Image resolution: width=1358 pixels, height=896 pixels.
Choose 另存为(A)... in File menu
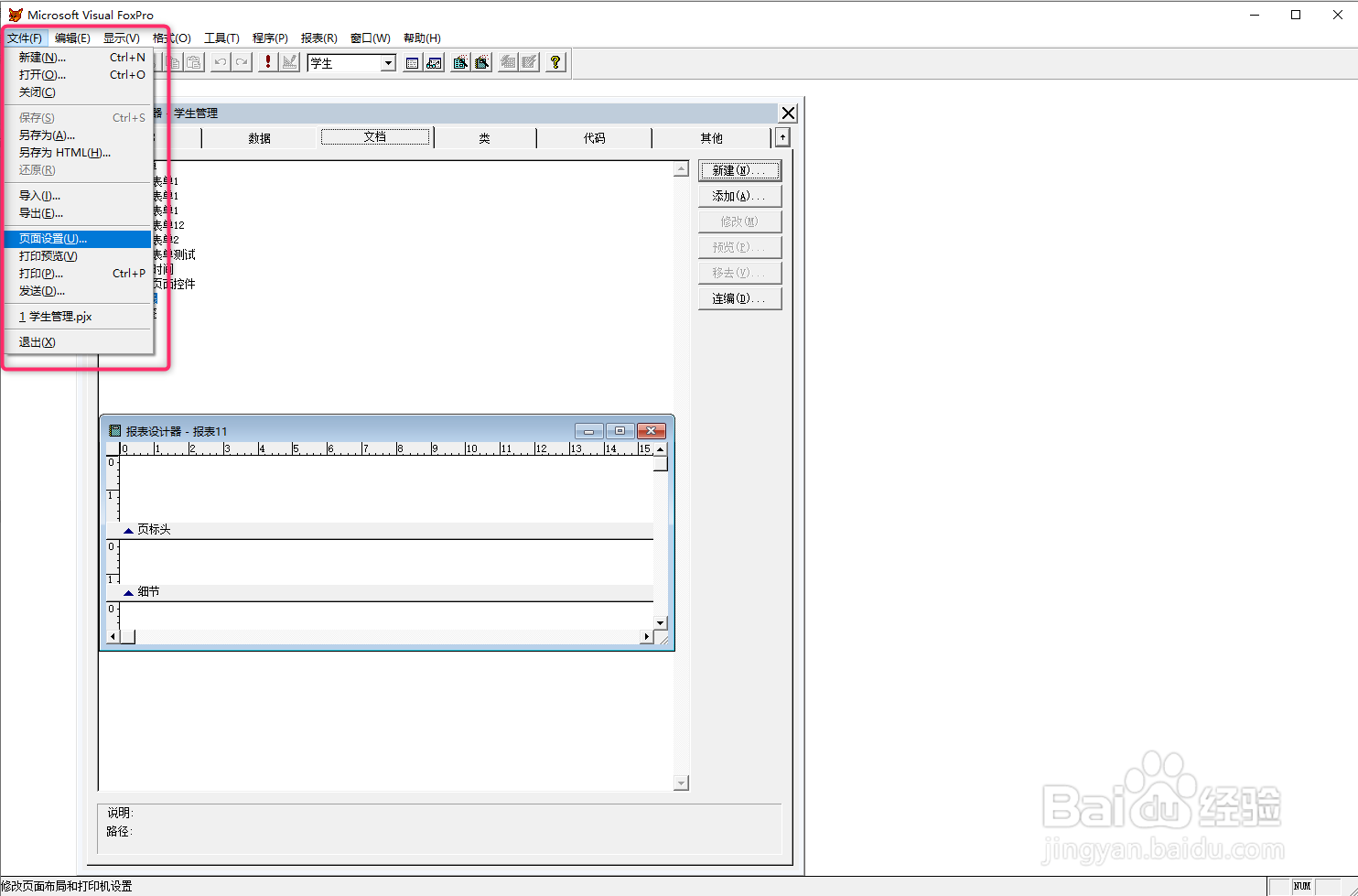pyautogui.click(x=78, y=135)
